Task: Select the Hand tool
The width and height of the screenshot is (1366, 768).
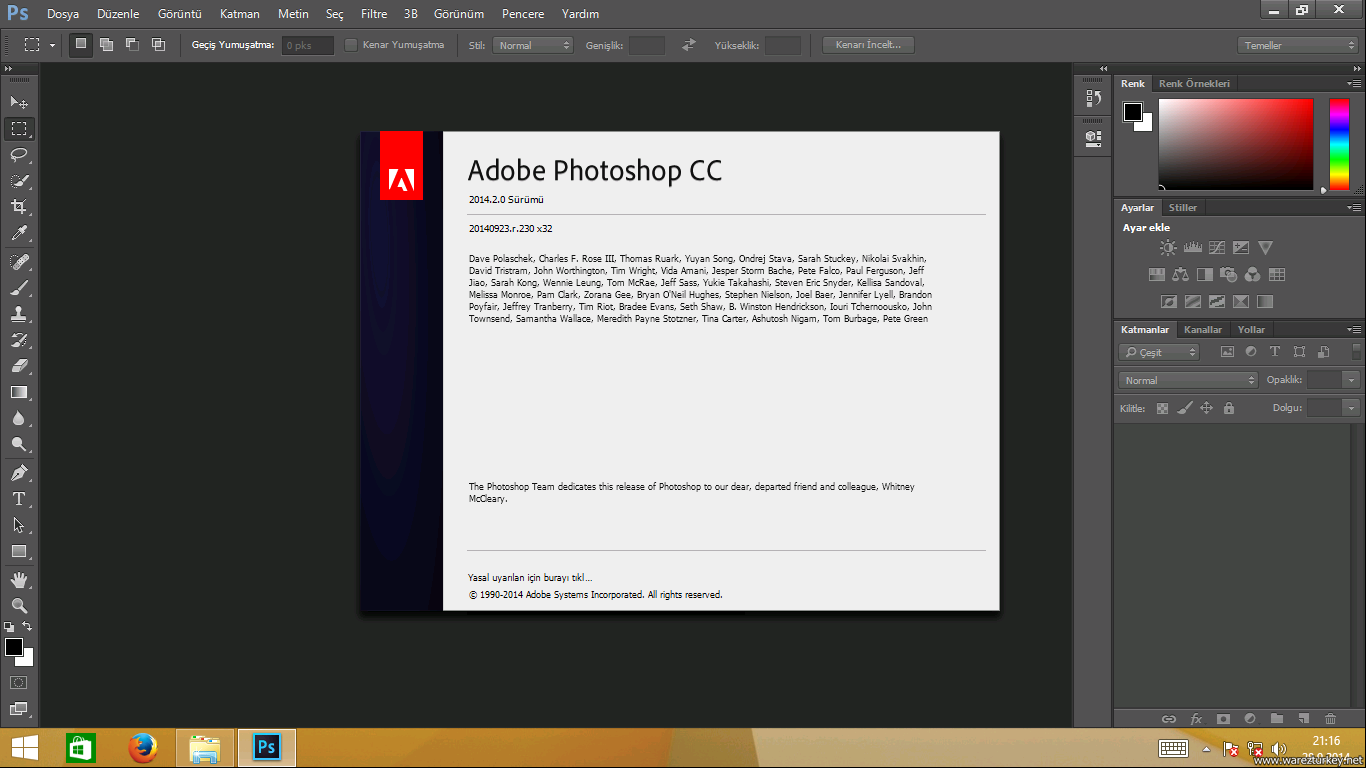Action: click(19, 579)
